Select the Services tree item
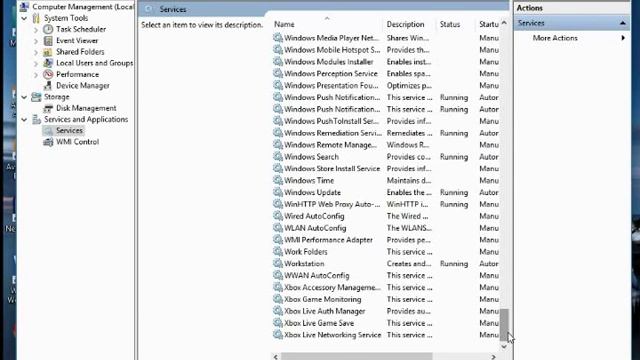Screen dimensions: 640x360 click(69, 131)
